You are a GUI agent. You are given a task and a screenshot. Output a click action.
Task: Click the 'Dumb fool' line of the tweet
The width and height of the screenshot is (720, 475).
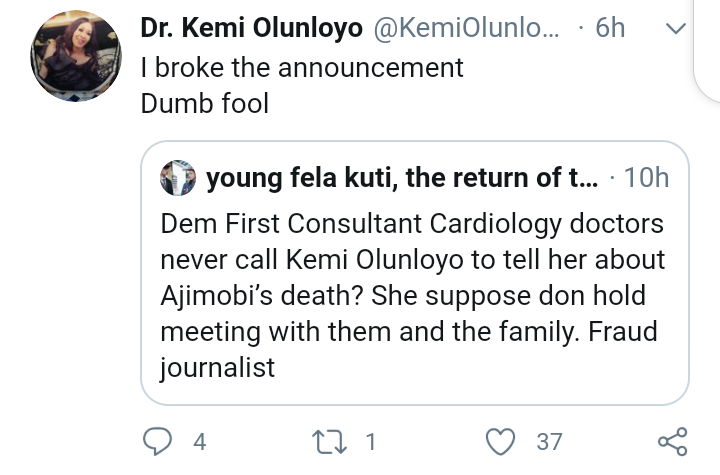click(205, 103)
